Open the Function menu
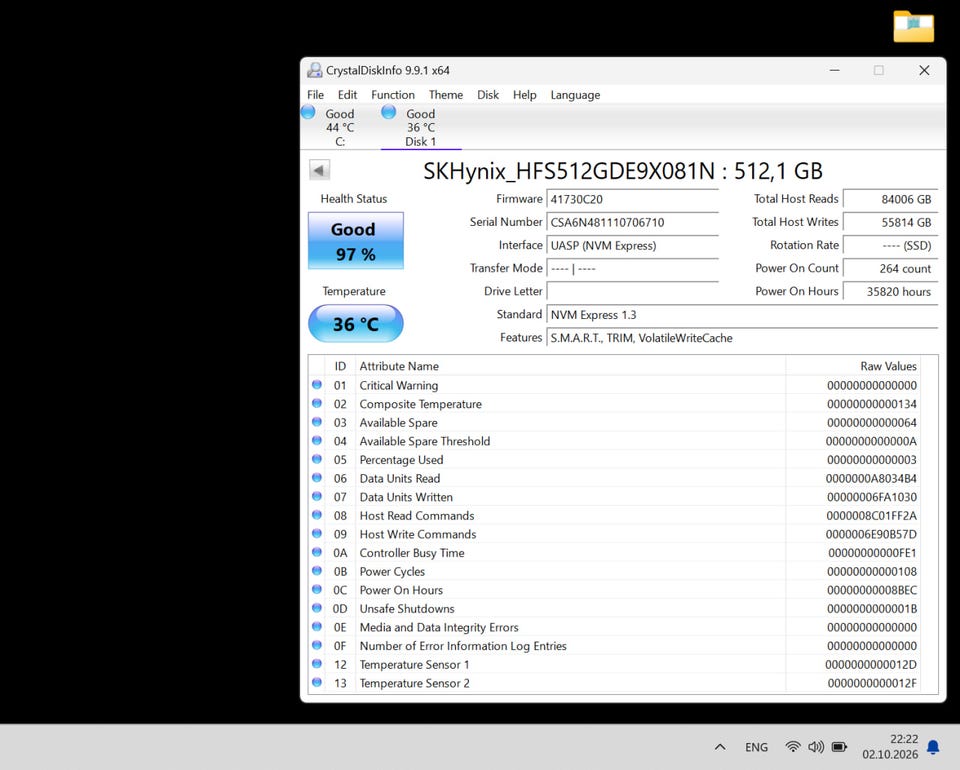The width and height of the screenshot is (960, 770). [392, 95]
